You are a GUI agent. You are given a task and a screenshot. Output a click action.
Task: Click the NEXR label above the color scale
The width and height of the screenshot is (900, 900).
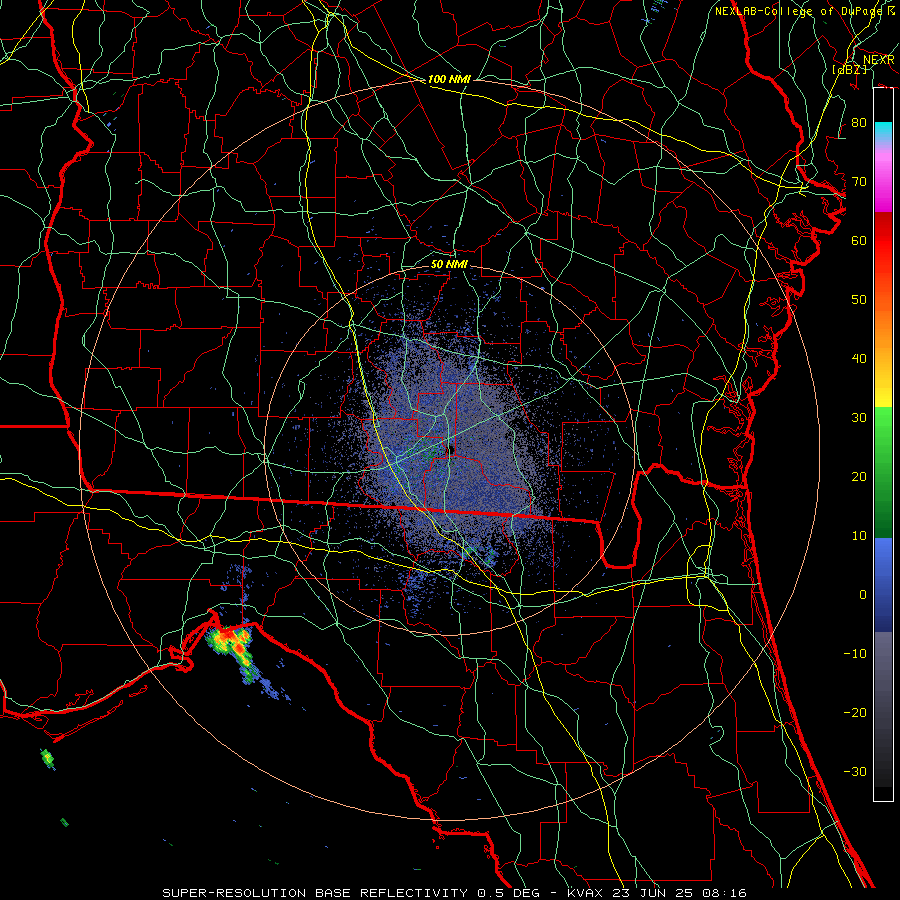(x=879, y=60)
